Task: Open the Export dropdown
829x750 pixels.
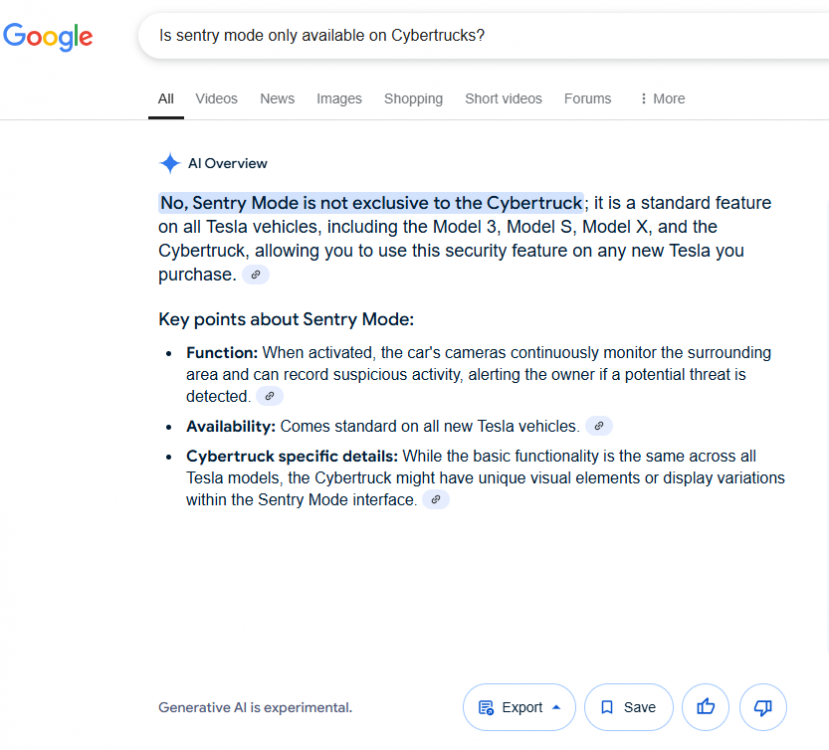Action: point(519,707)
